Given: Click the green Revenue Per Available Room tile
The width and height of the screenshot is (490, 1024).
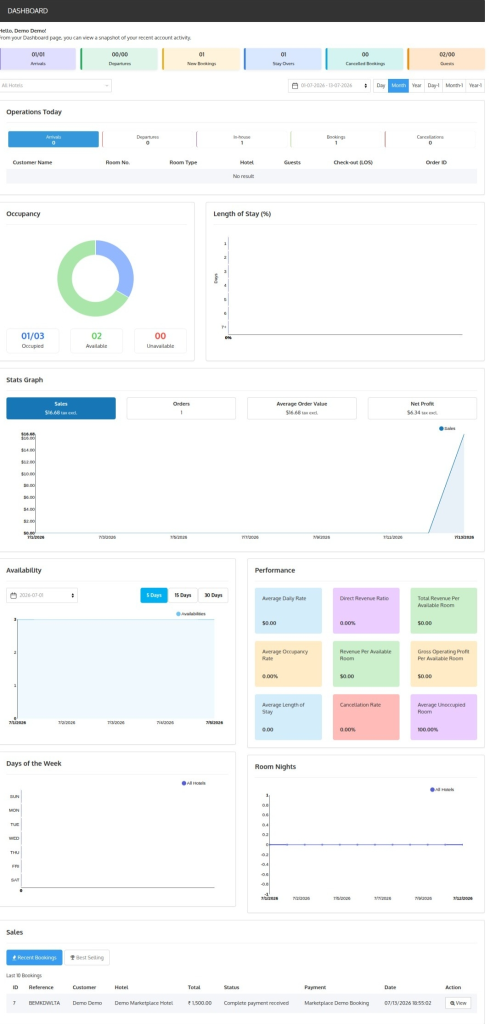Looking at the screenshot, I should point(366,664).
